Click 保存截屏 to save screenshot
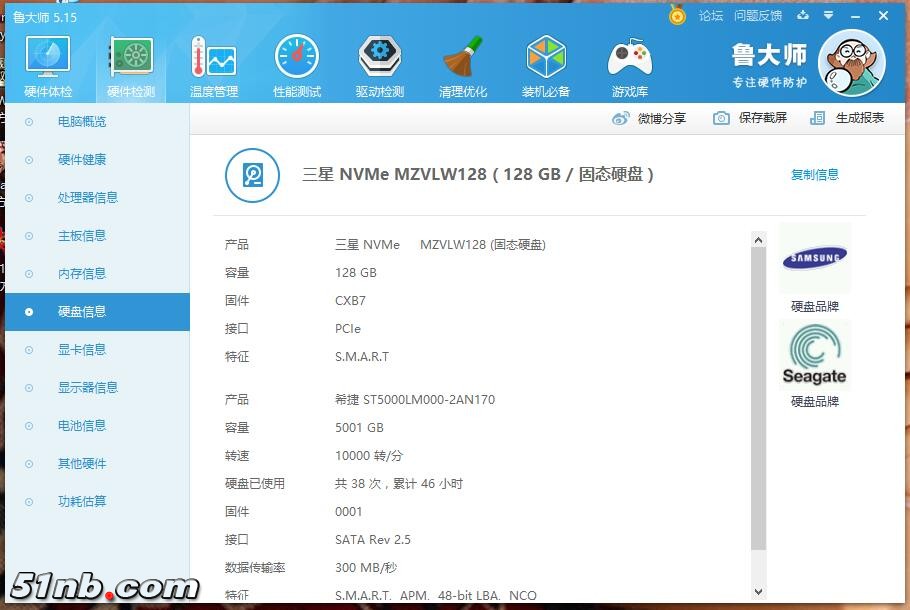Image resolution: width=910 pixels, height=610 pixels. point(750,118)
